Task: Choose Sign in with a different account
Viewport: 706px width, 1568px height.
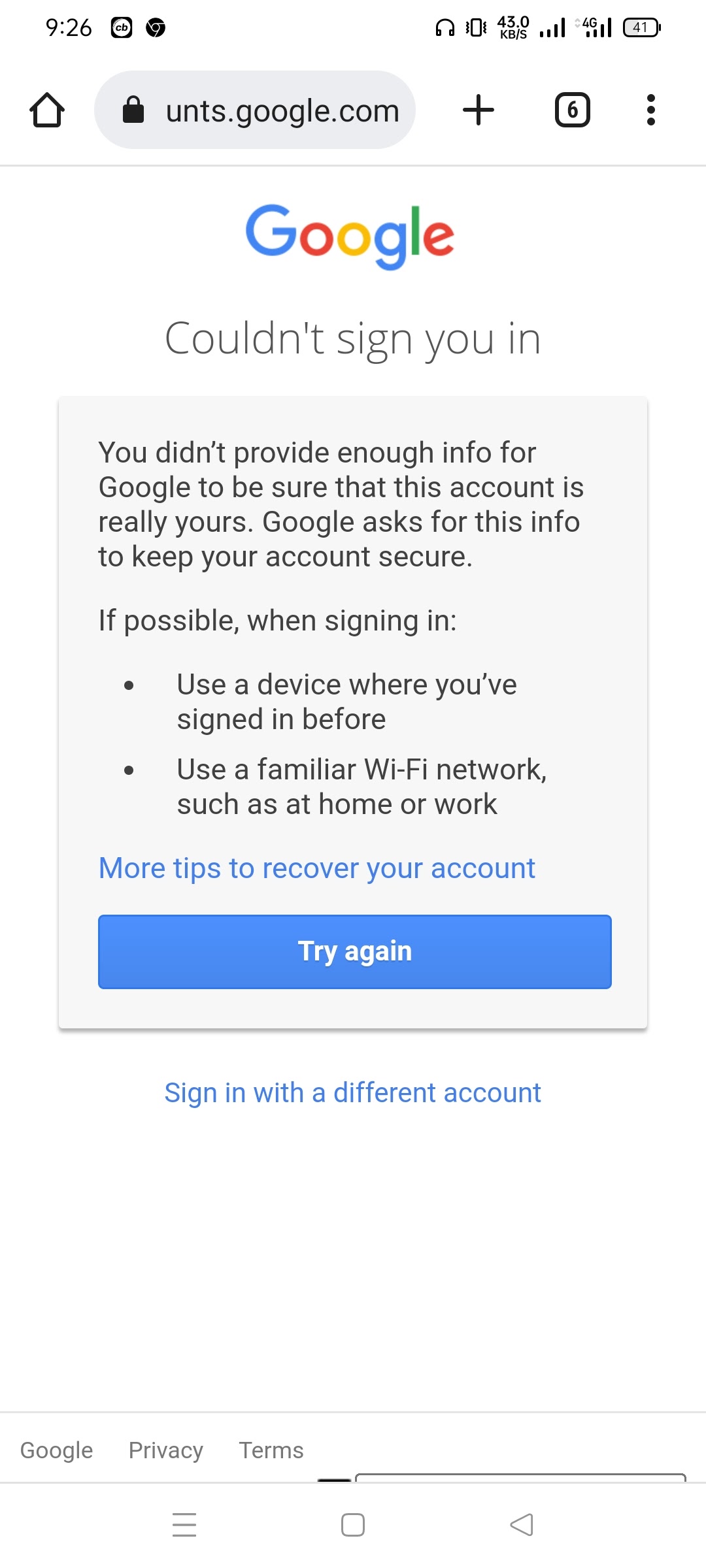Action: [353, 1093]
